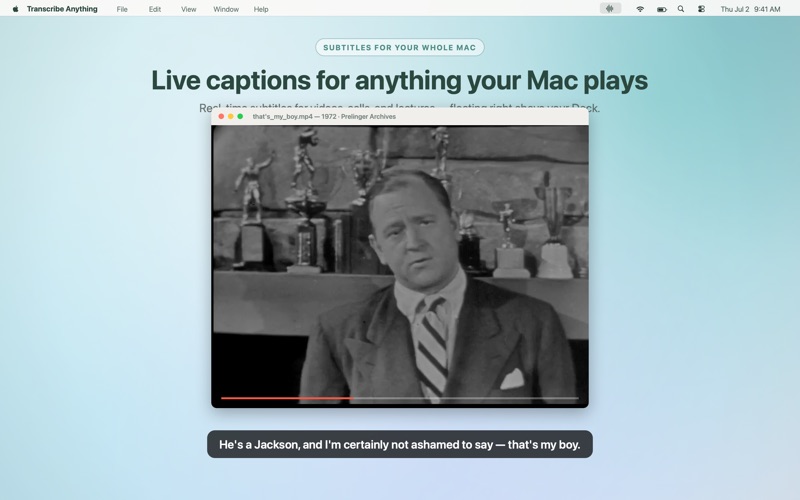Close the that's_my_boy.mp4 video window
The height and width of the screenshot is (500, 800).
click(x=221, y=116)
